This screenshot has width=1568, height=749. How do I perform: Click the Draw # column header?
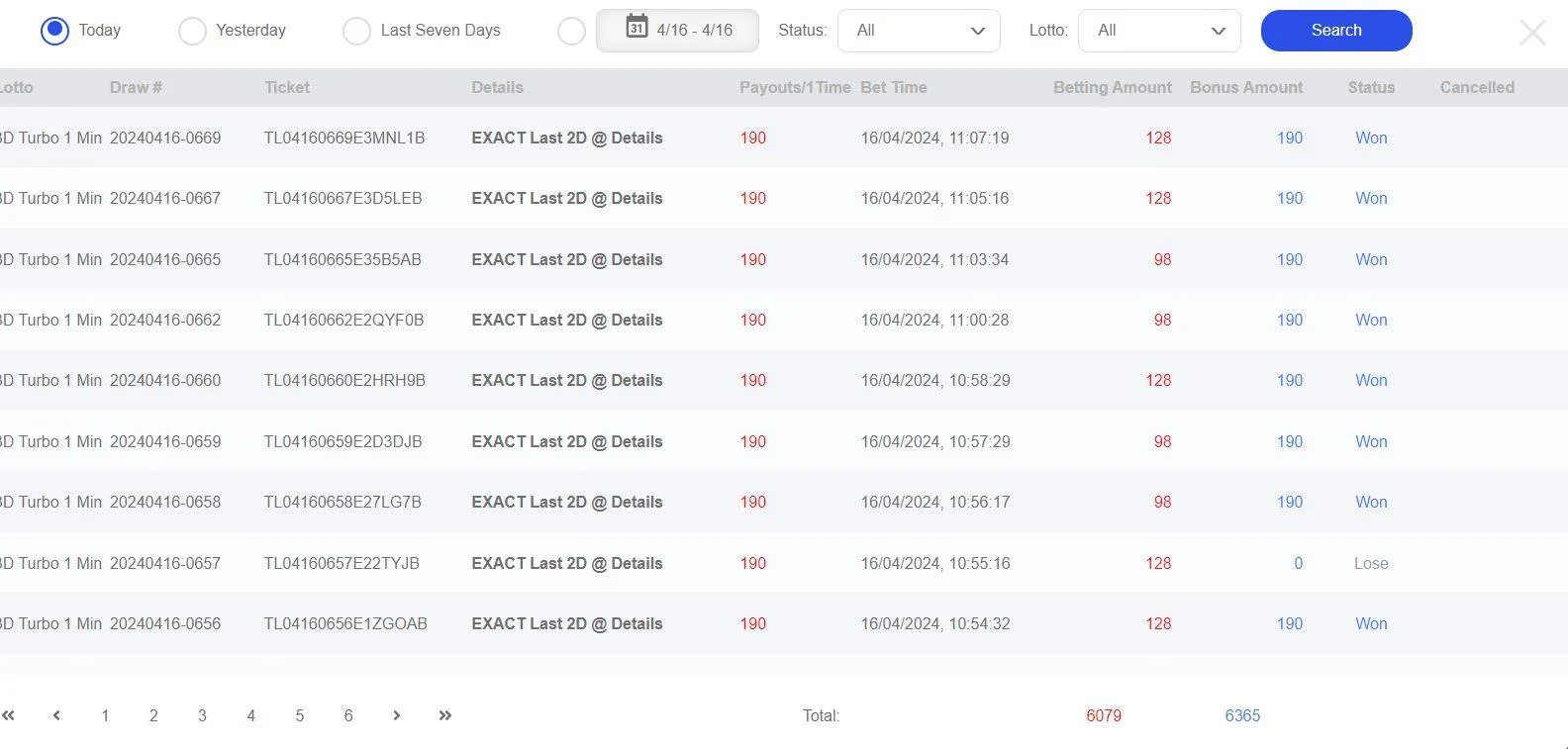136,87
